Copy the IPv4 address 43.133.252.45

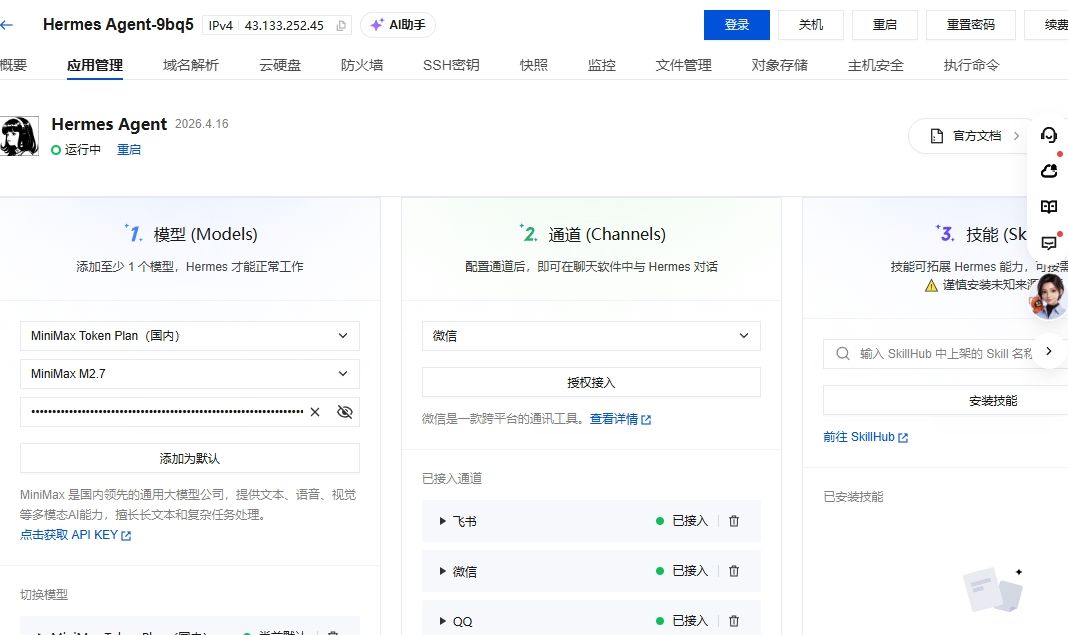[341, 25]
